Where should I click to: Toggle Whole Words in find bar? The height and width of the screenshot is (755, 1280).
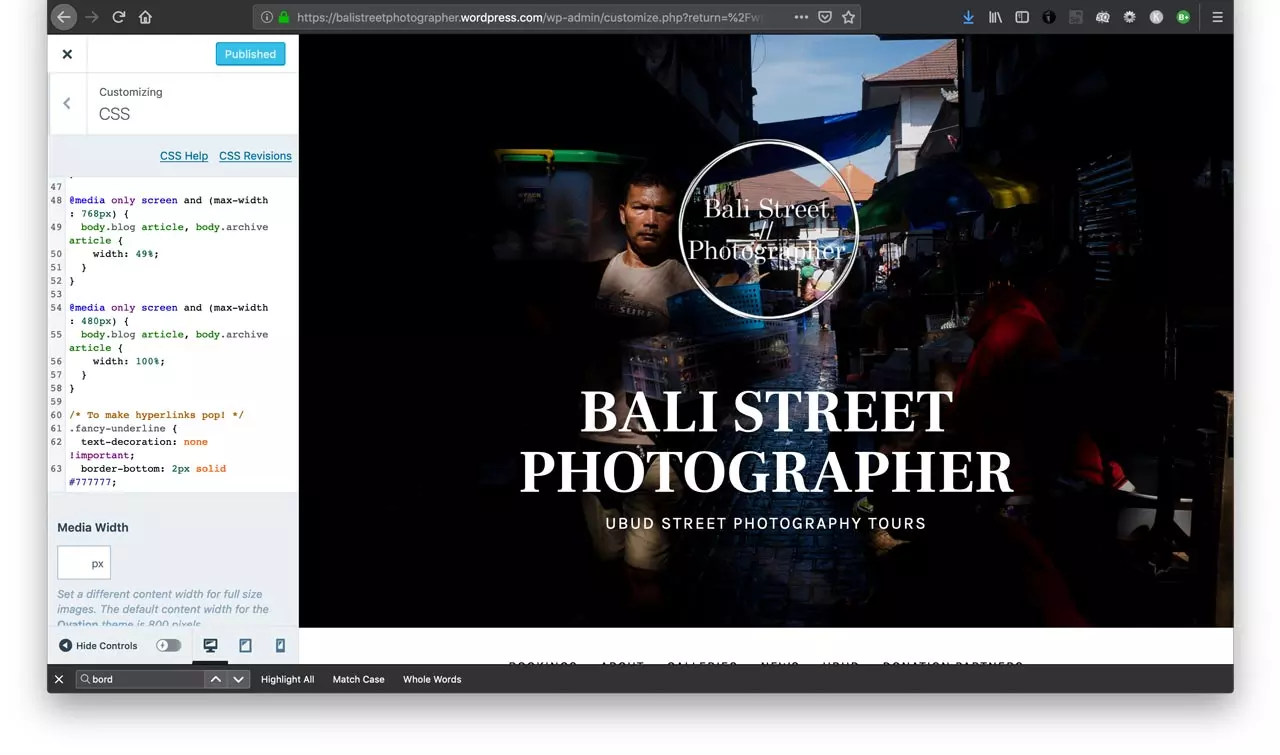[432, 679]
